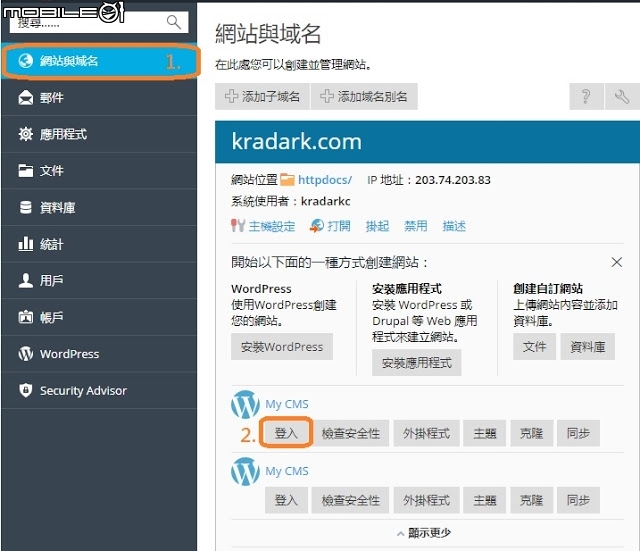Click Add Subdomain (添加子域名) button
The height and width of the screenshot is (551, 640).
coord(262,97)
